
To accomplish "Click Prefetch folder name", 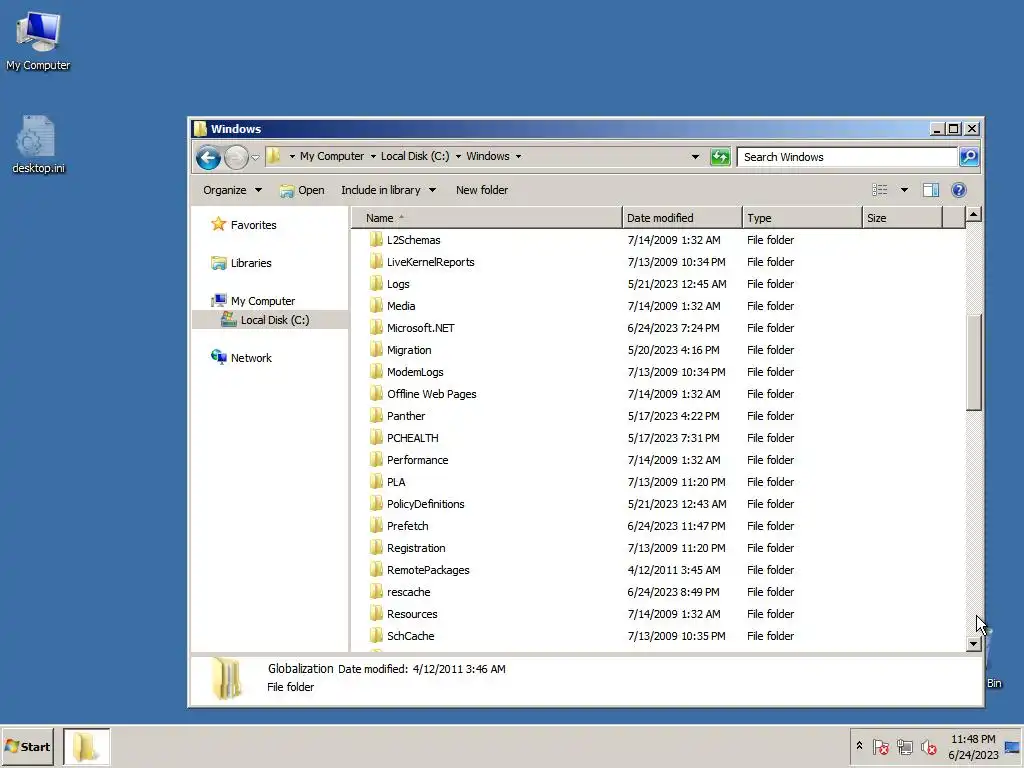I will [x=408, y=526].
